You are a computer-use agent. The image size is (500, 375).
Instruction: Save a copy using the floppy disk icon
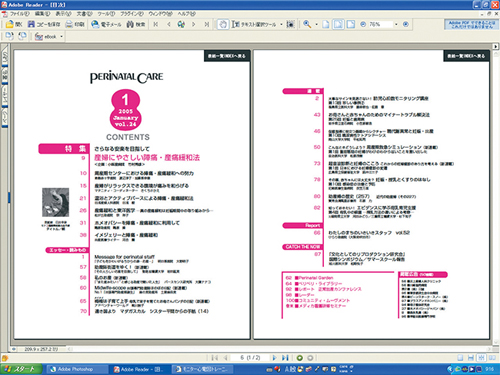click(x=31, y=24)
